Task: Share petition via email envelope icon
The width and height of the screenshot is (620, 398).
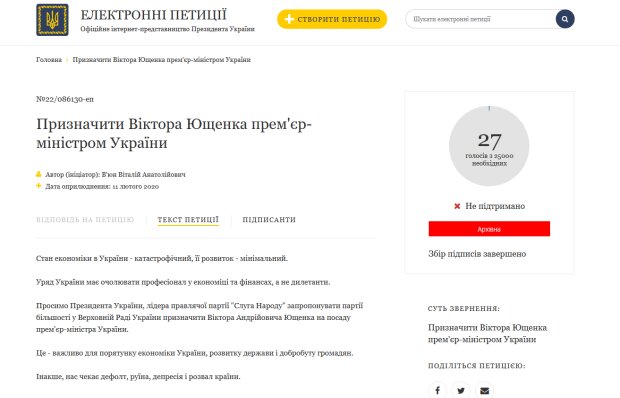Action: pyautogui.click(x=484, y=390)
